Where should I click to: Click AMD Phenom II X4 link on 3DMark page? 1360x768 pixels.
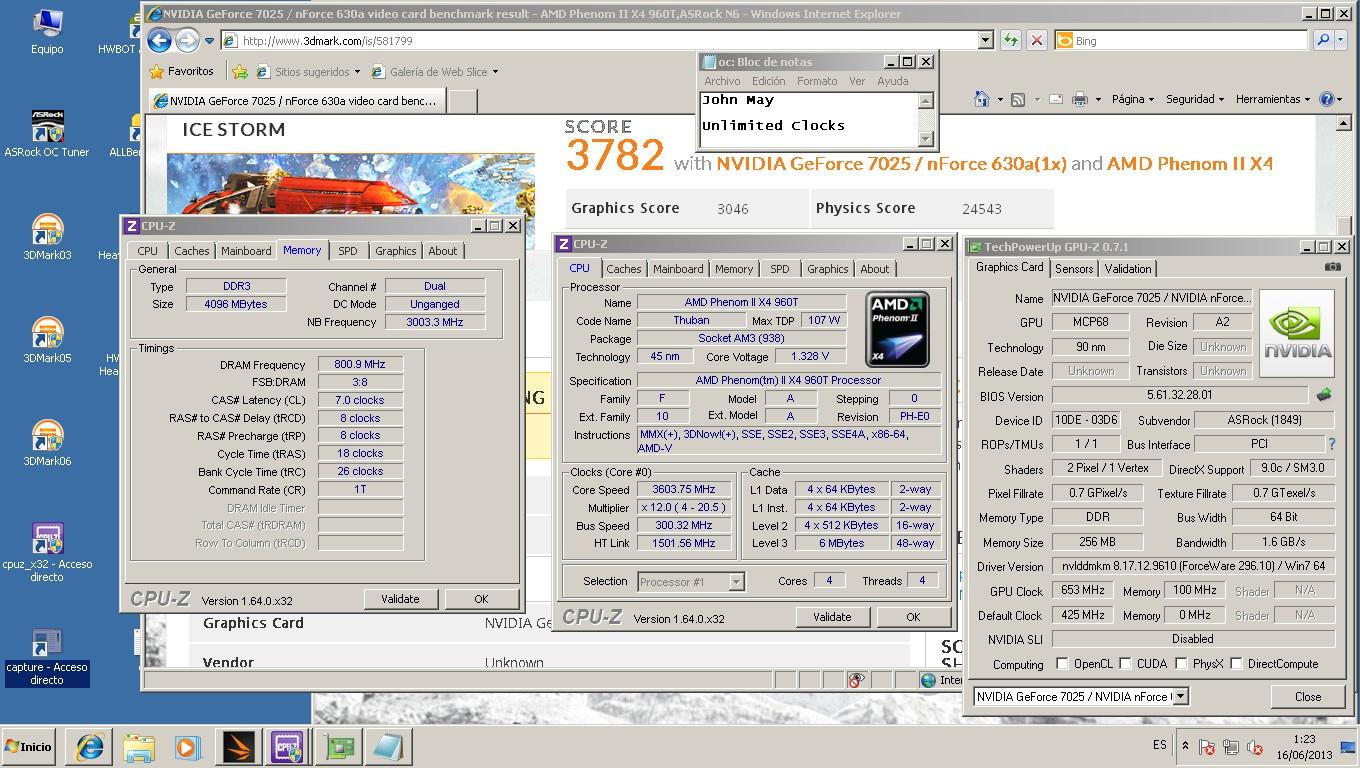tap(1189, 163)
